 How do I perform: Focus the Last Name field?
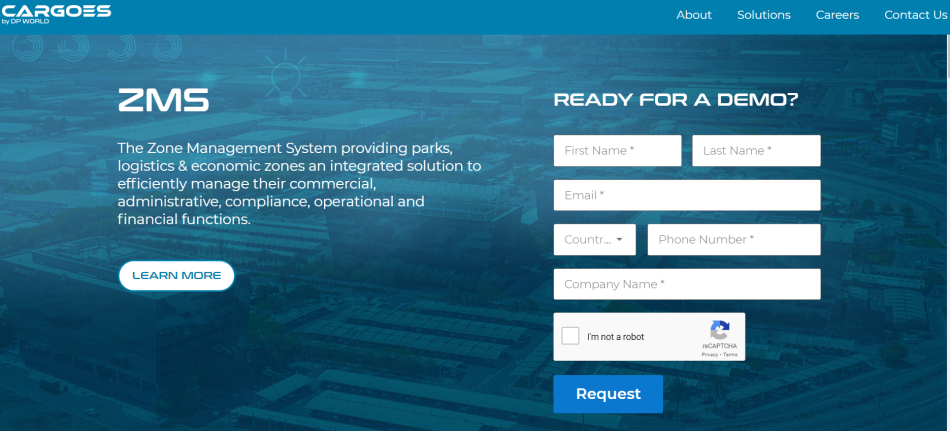tap(756, 150)
